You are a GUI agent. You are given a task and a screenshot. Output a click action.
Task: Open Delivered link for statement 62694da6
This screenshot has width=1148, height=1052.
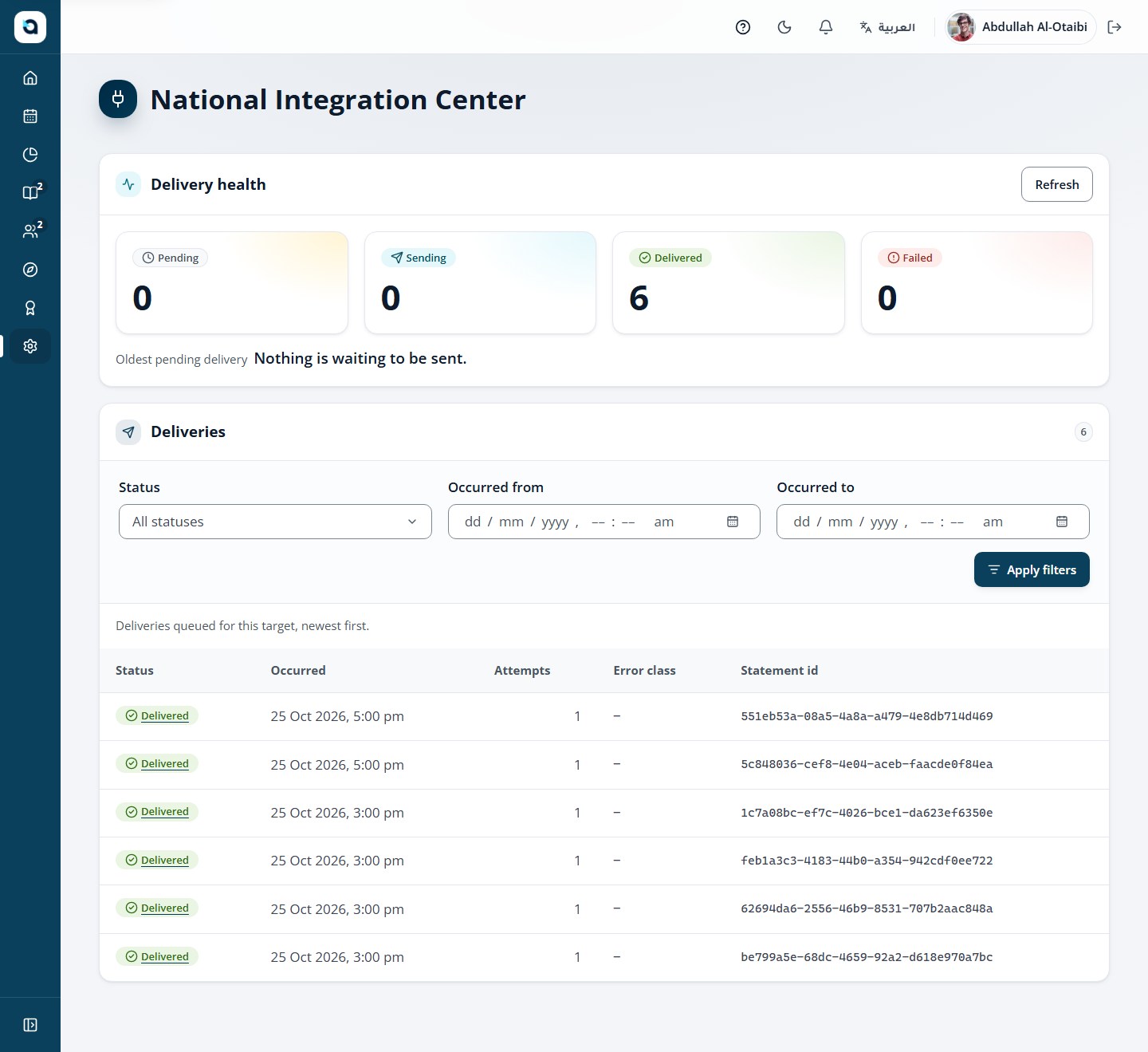click(x=165, y=908)
